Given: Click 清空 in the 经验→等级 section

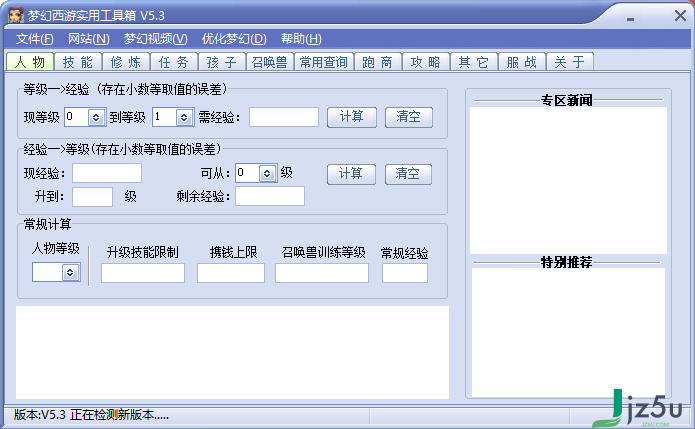Looking at the screenshot, I should (408, 174).
